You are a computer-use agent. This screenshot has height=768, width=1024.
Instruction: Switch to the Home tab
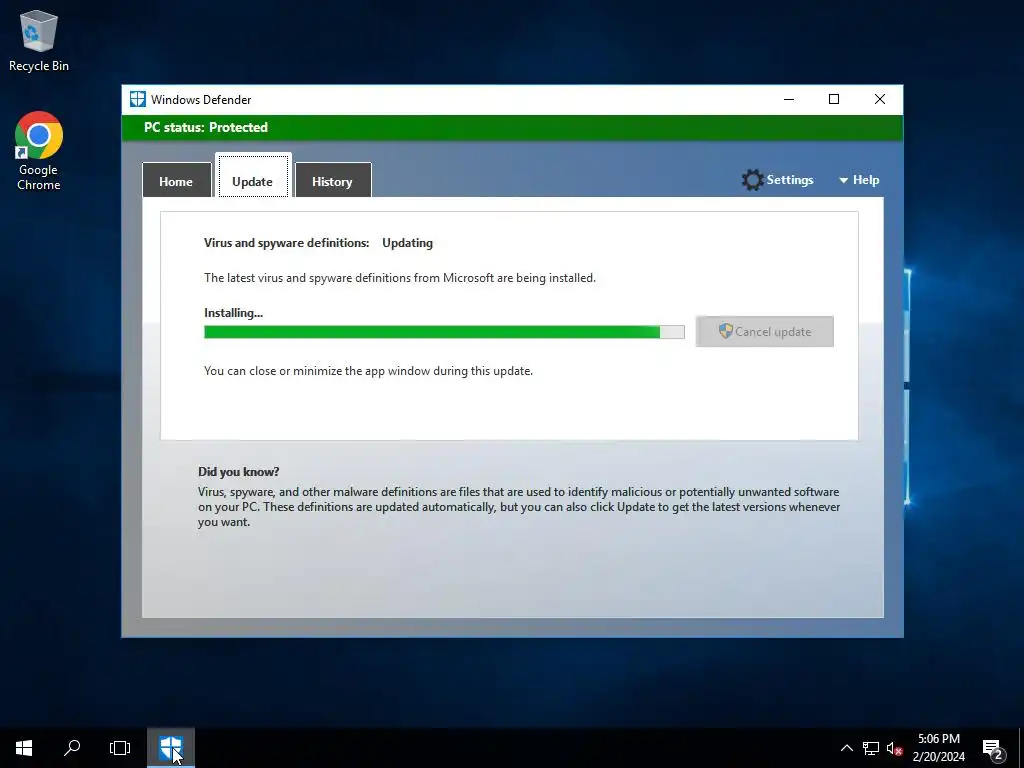tap(176, 181)
